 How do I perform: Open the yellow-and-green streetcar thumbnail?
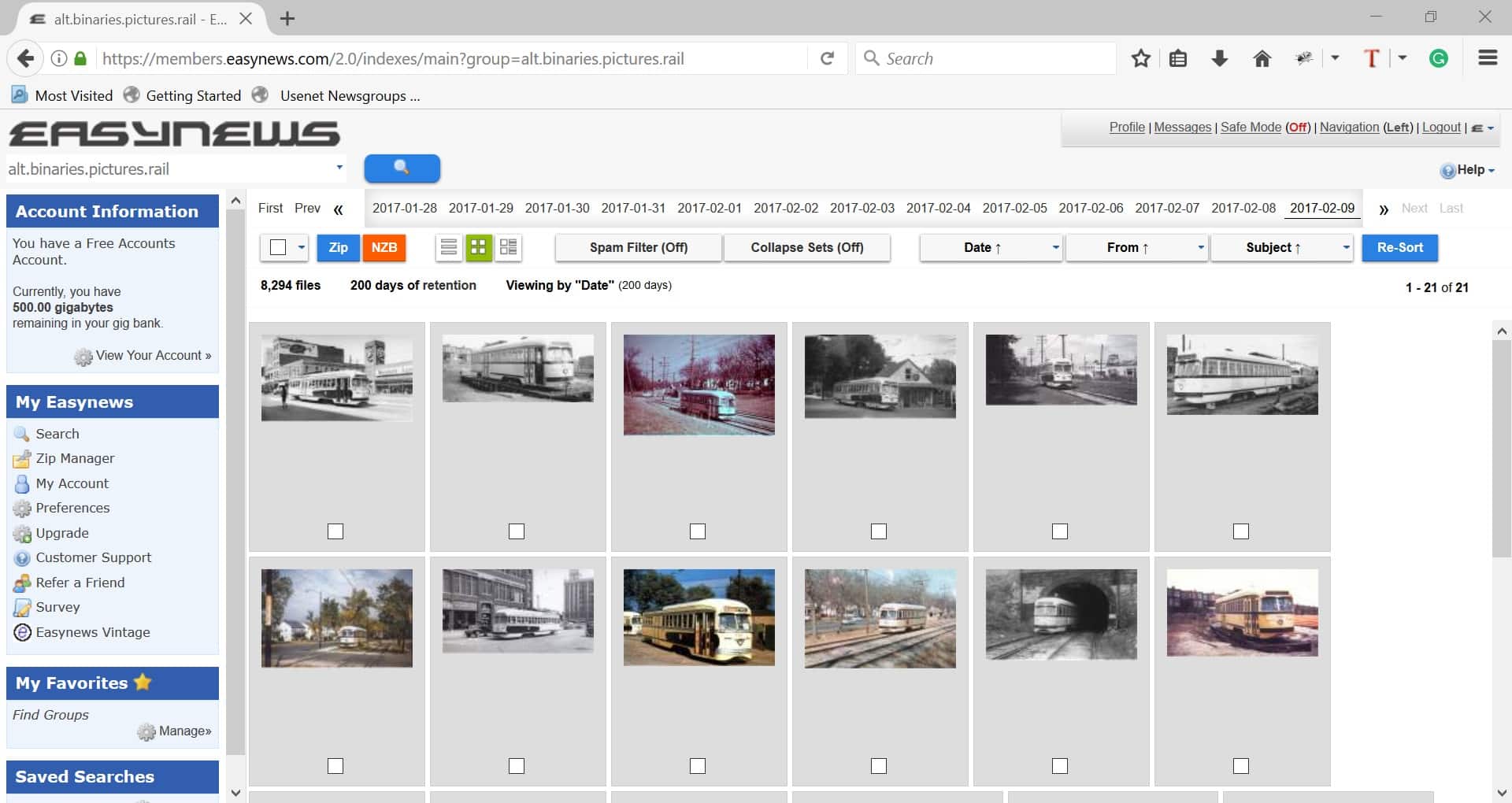coord(699,617)
